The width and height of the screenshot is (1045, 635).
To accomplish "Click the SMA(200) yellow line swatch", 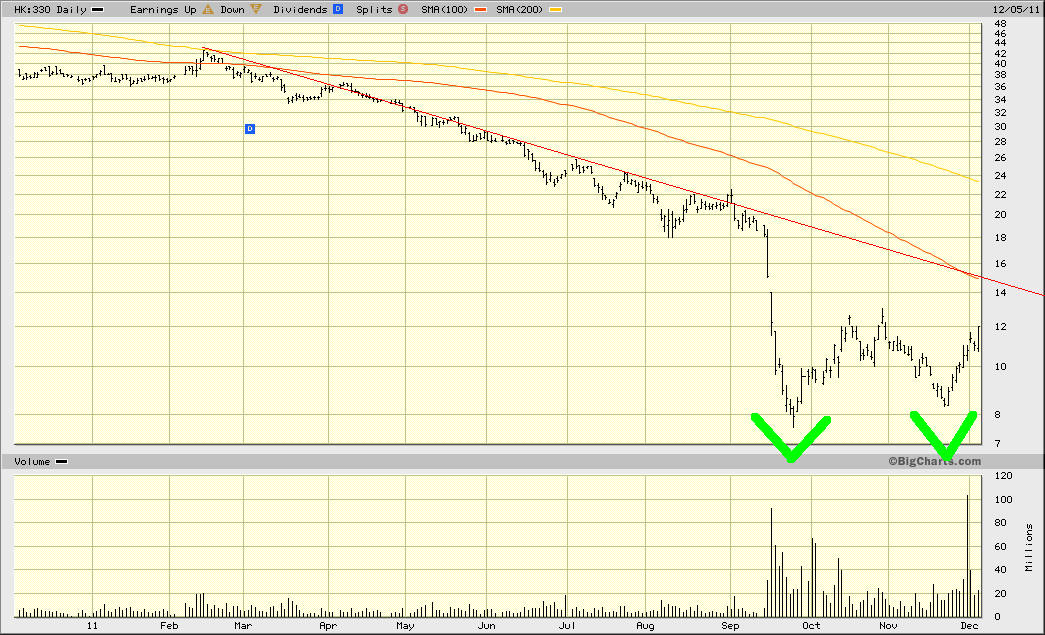I will pos(555,10).
